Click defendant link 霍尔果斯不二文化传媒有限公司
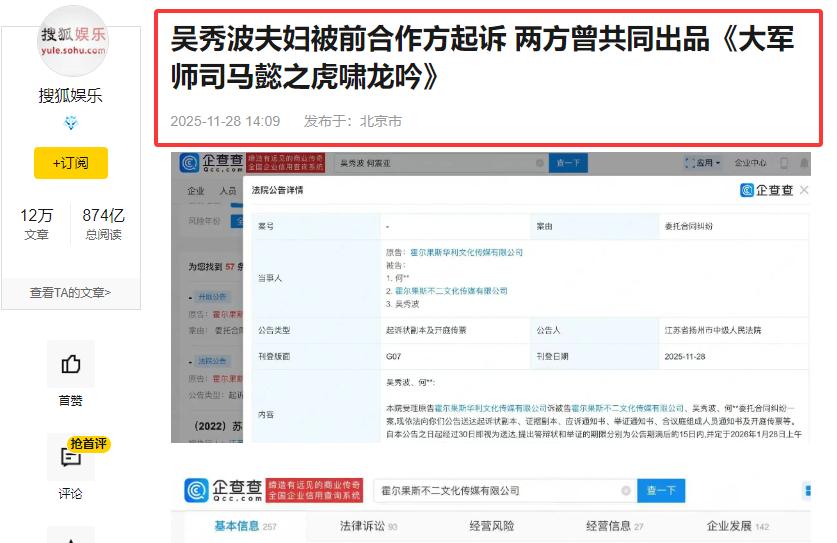837x543 pixels. click(x=451, y=291)
